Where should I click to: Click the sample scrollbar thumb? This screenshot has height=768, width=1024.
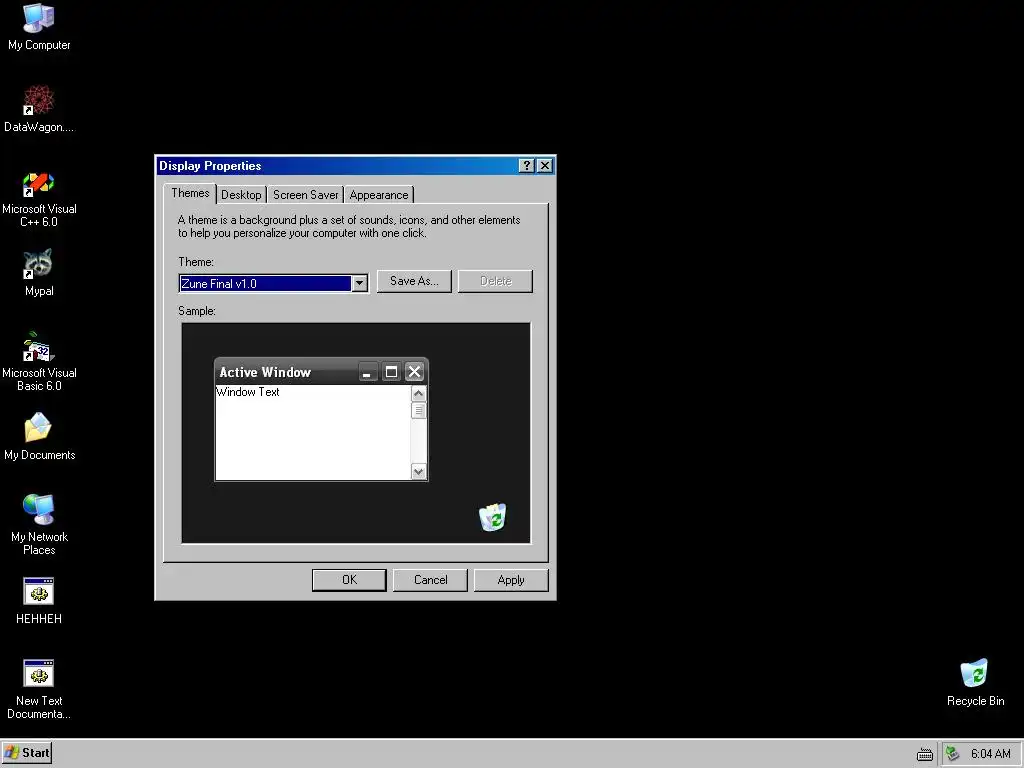pyautogui.click(x=419, y=410)
